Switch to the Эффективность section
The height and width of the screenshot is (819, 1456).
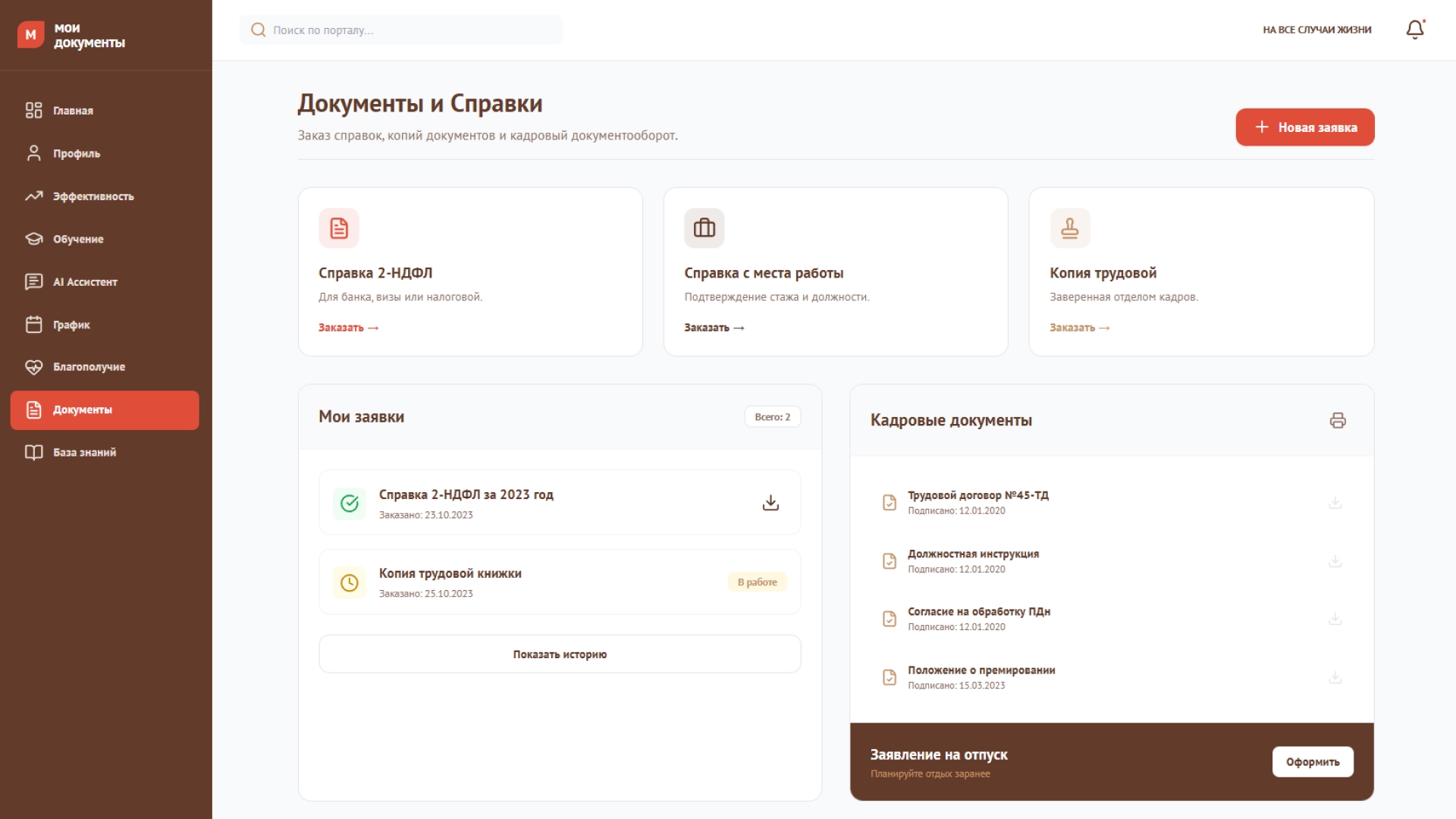tap(92, 196)
